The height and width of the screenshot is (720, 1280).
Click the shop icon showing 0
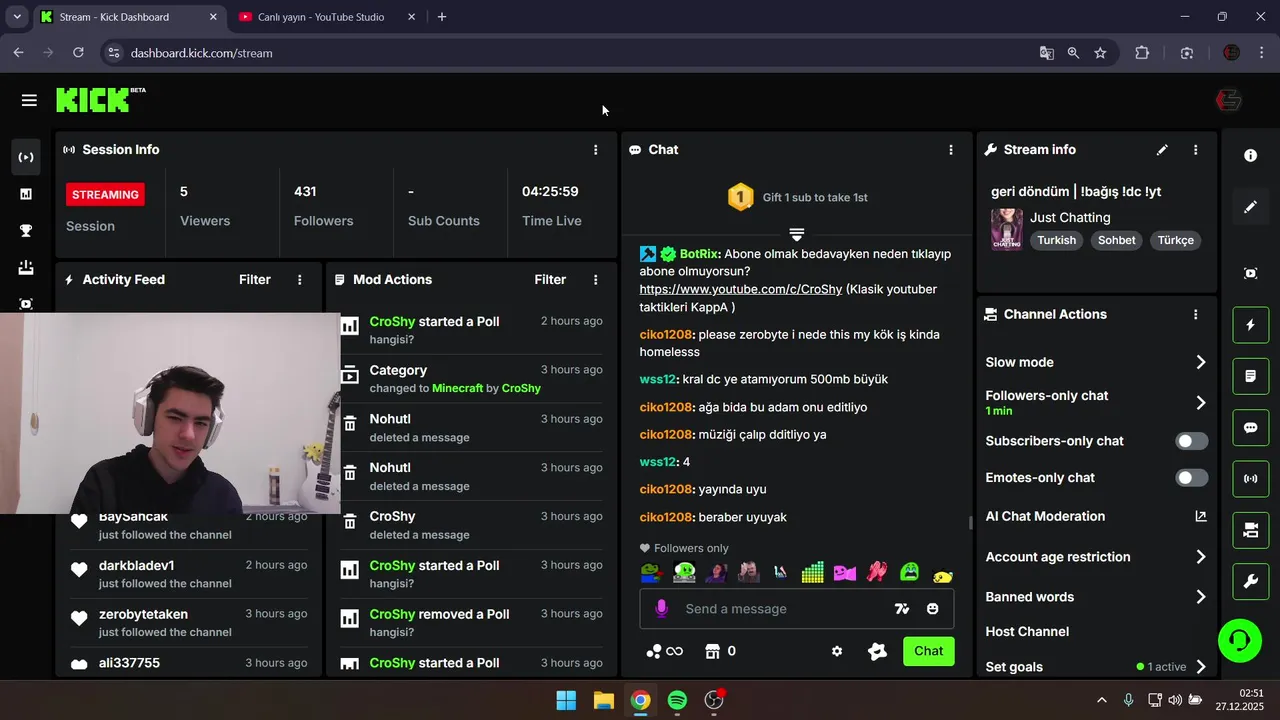tap(720, 651)
